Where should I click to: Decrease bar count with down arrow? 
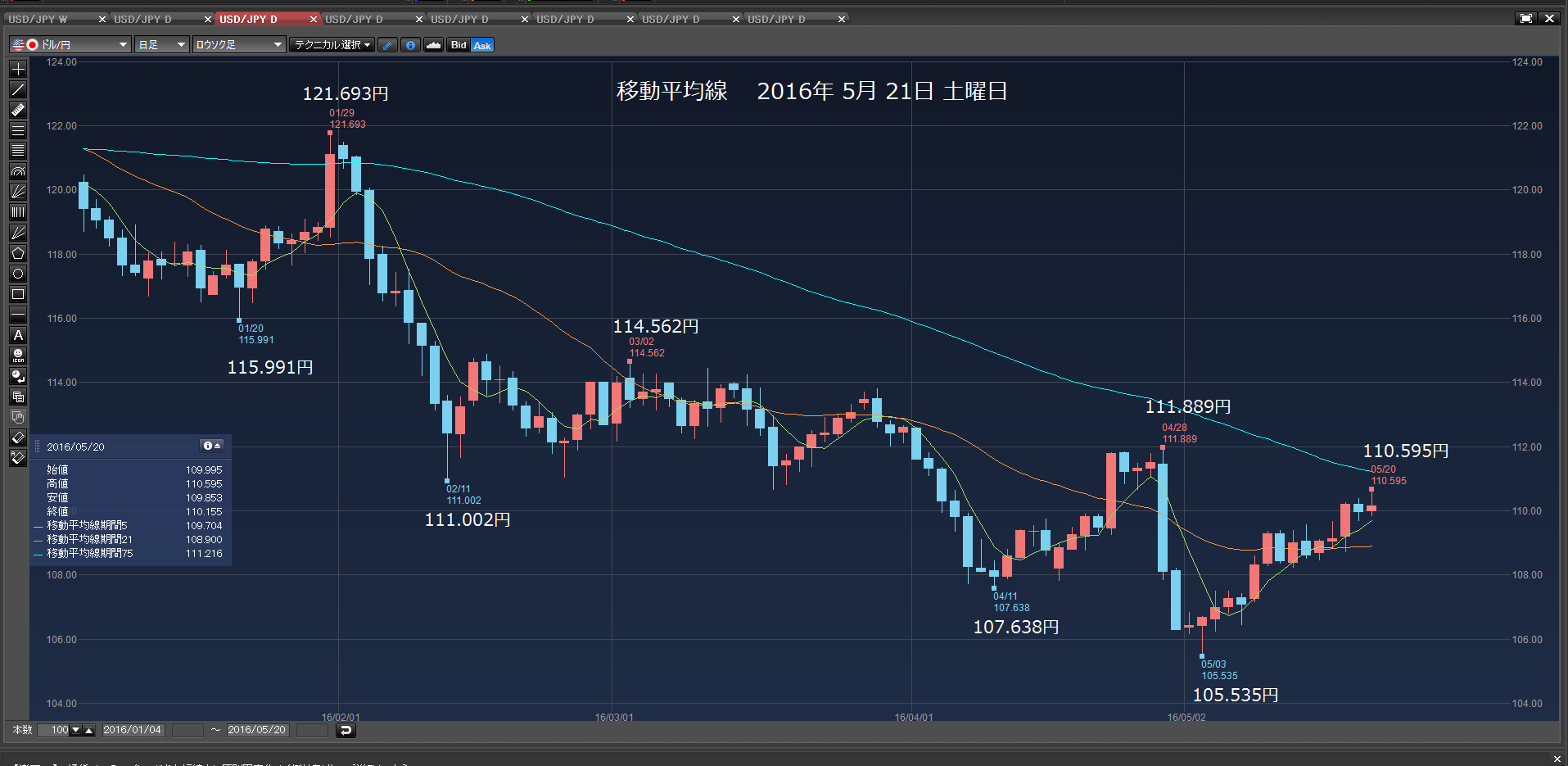76,730
